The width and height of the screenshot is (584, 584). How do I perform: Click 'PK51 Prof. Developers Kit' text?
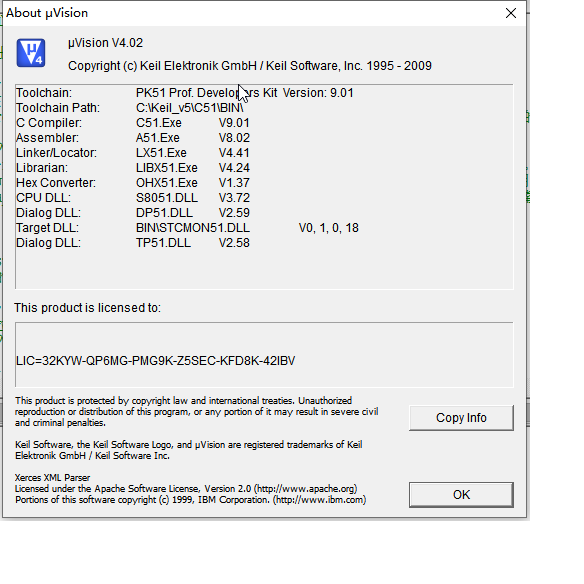pyautogui.click(x=206, y=93)
